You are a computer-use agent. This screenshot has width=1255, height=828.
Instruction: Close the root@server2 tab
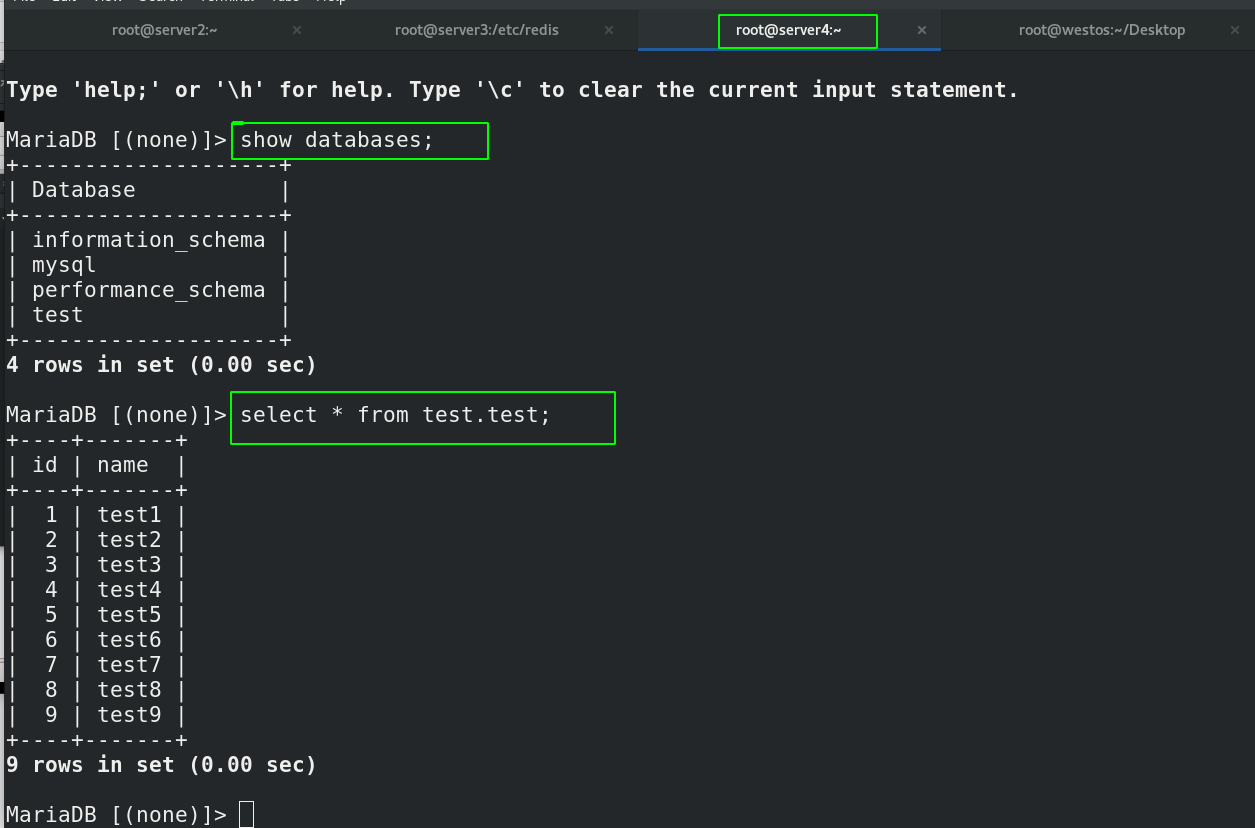(296, 30)
